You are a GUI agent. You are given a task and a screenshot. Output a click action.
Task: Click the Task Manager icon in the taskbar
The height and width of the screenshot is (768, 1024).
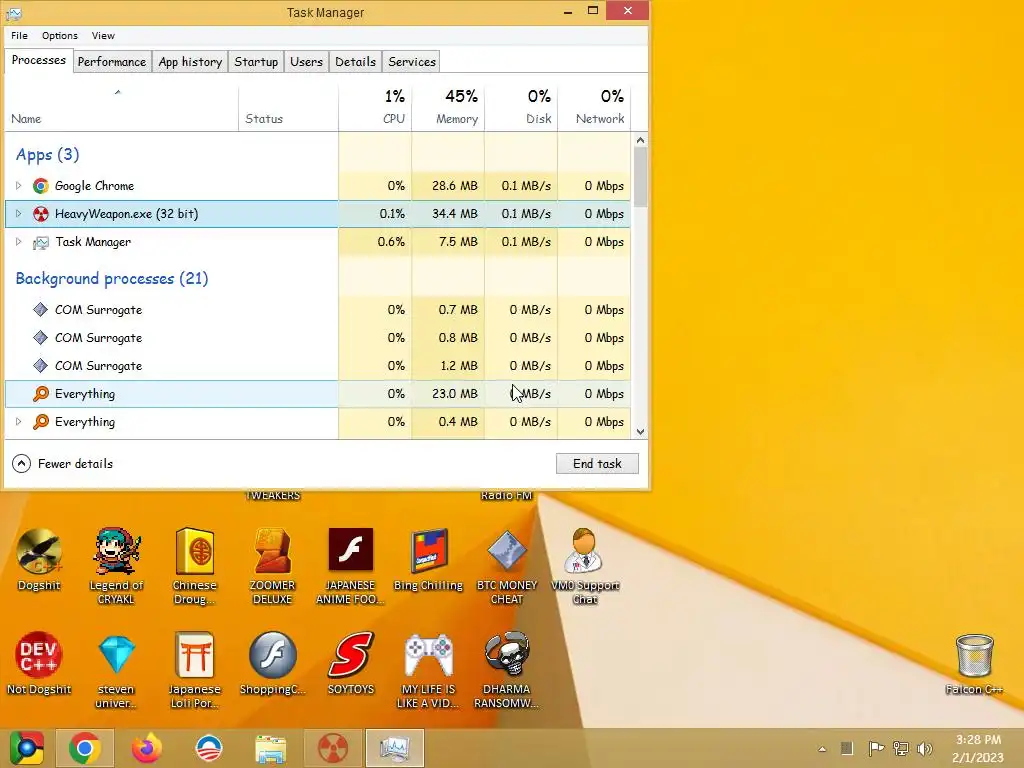[x=394, y=748]
